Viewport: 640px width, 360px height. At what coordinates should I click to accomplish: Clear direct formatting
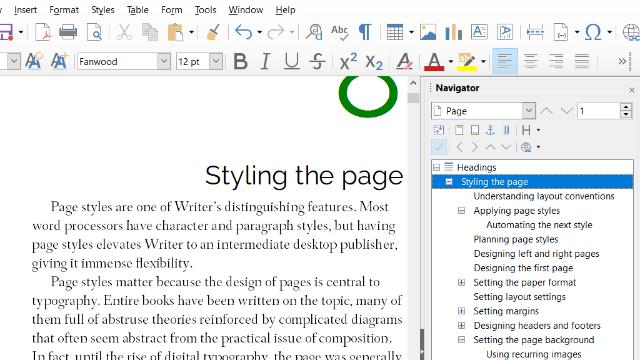pos(404,62)
